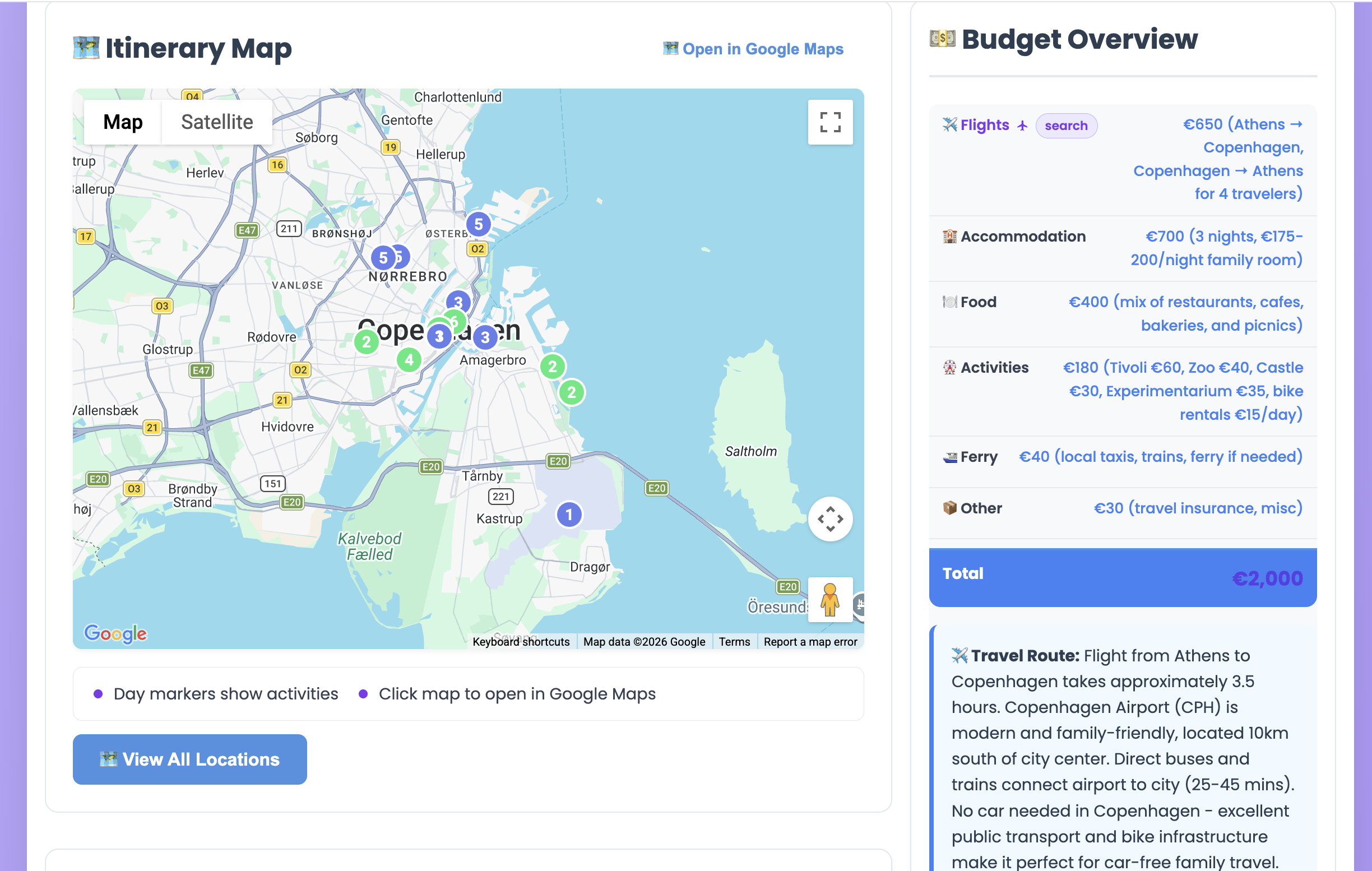Click the Nørrebro district label

[x=408, y=276]
